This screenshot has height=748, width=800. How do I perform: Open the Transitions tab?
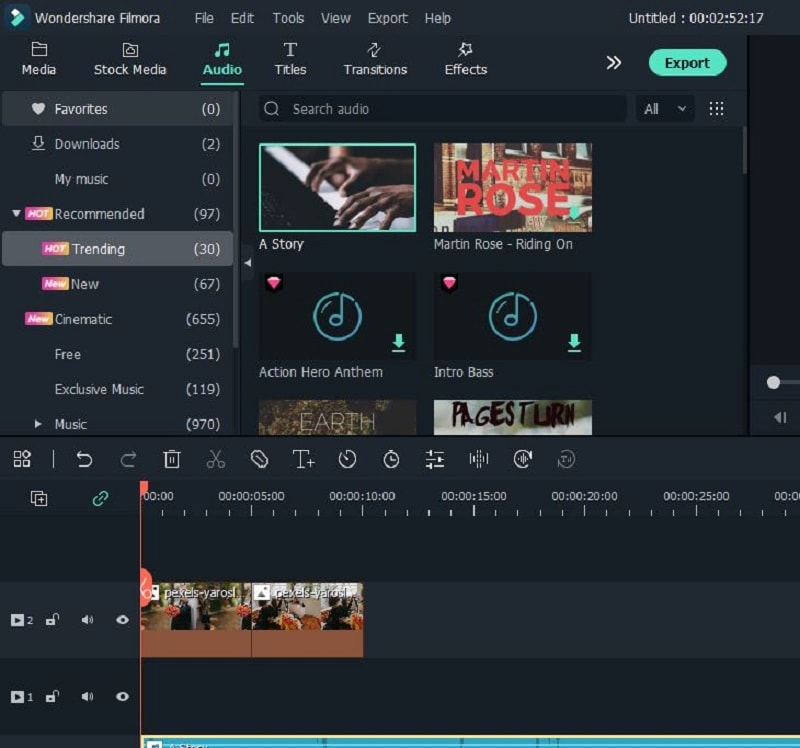pos(375,60)
